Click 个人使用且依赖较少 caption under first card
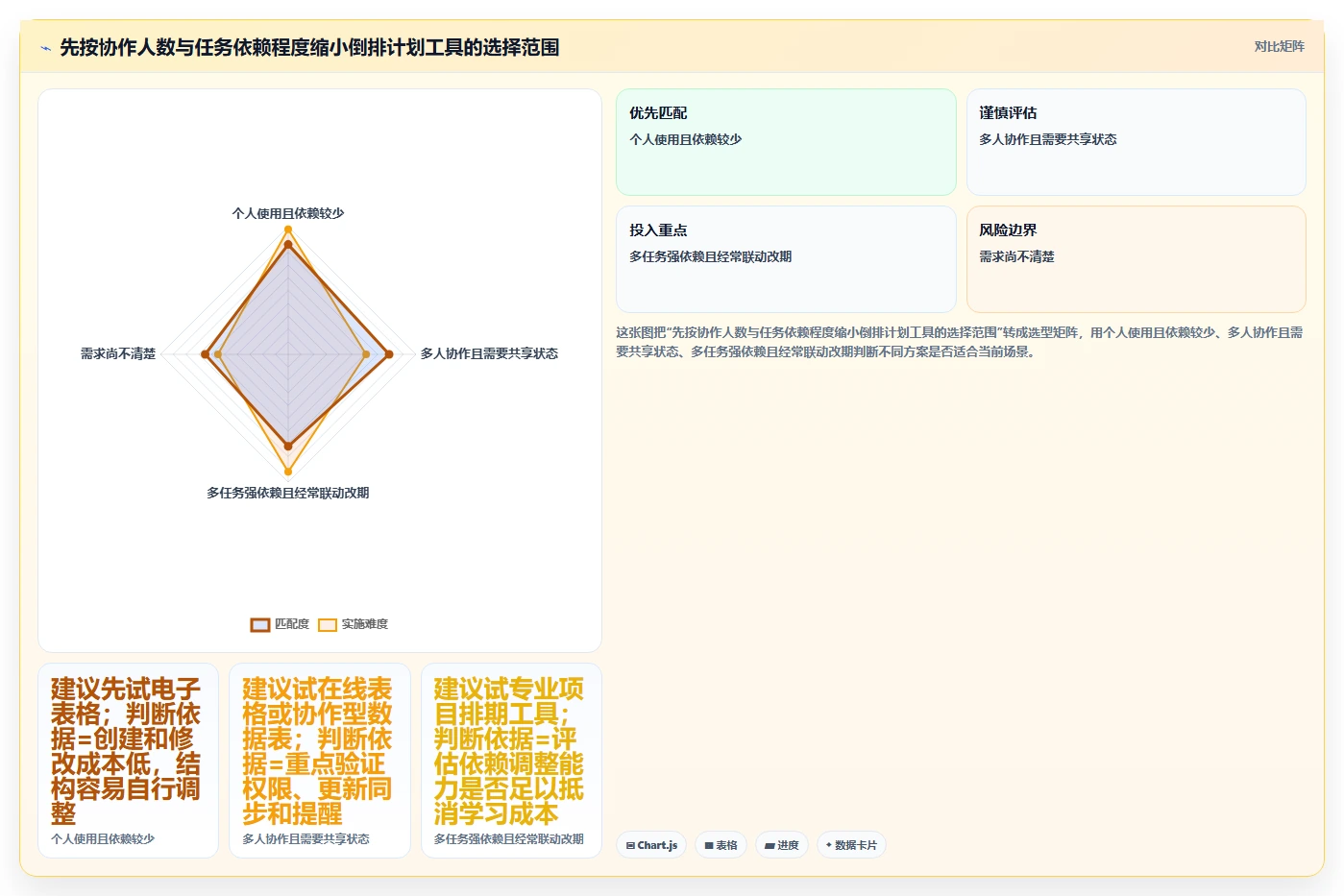 (x=103, y=838)
